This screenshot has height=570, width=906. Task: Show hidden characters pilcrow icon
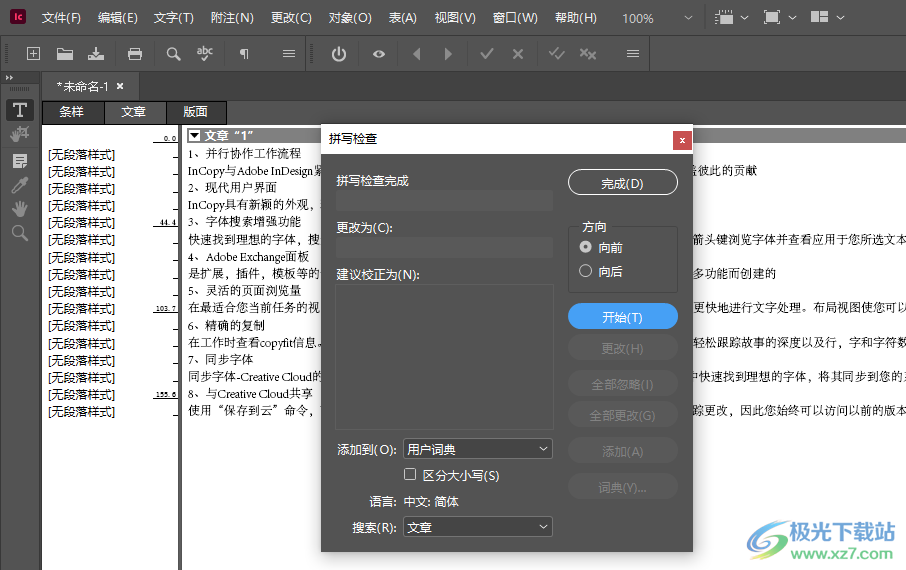pos(244,54)
